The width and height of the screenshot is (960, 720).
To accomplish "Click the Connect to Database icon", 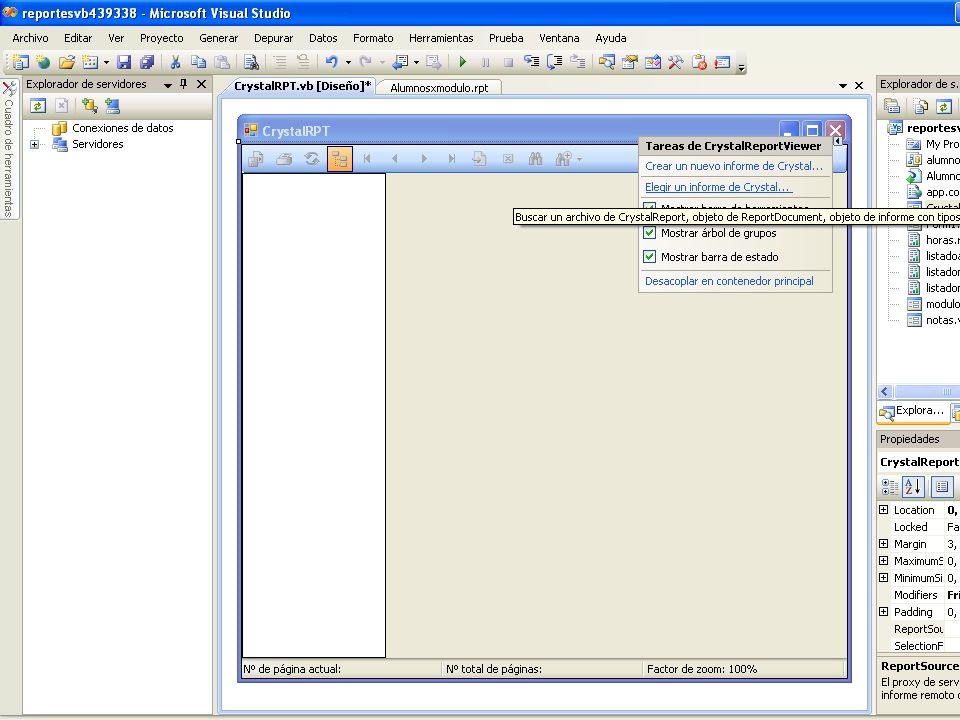I will 89,107.
